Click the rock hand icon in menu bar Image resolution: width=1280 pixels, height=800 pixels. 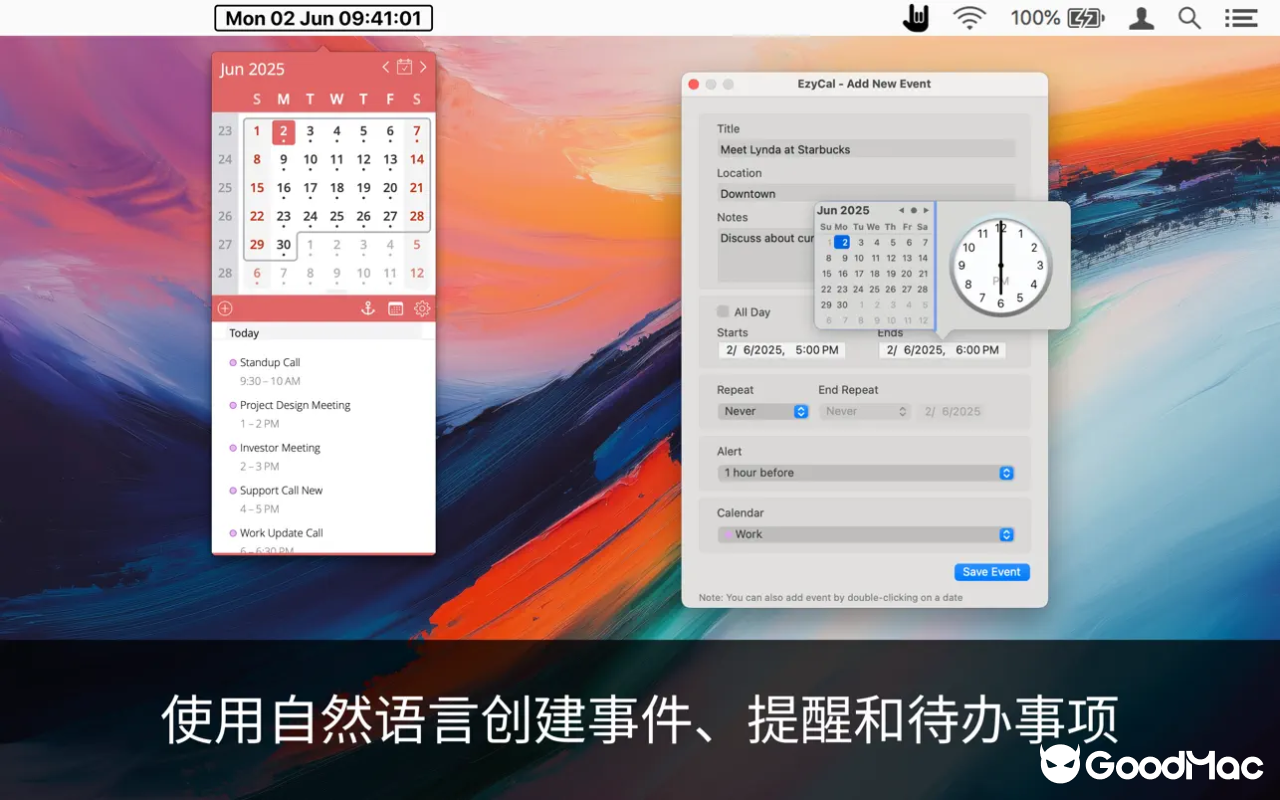[x=916, y=18]
